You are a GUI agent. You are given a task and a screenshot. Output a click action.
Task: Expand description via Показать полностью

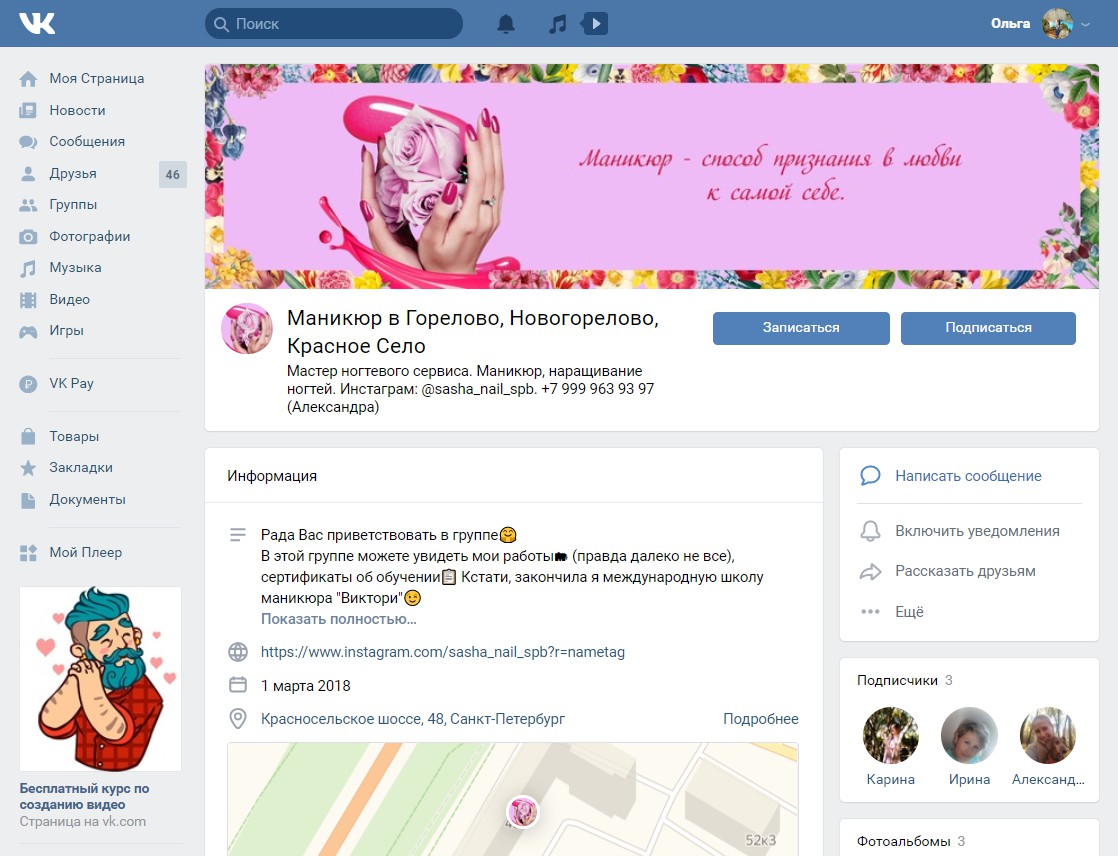coord(339,619)
